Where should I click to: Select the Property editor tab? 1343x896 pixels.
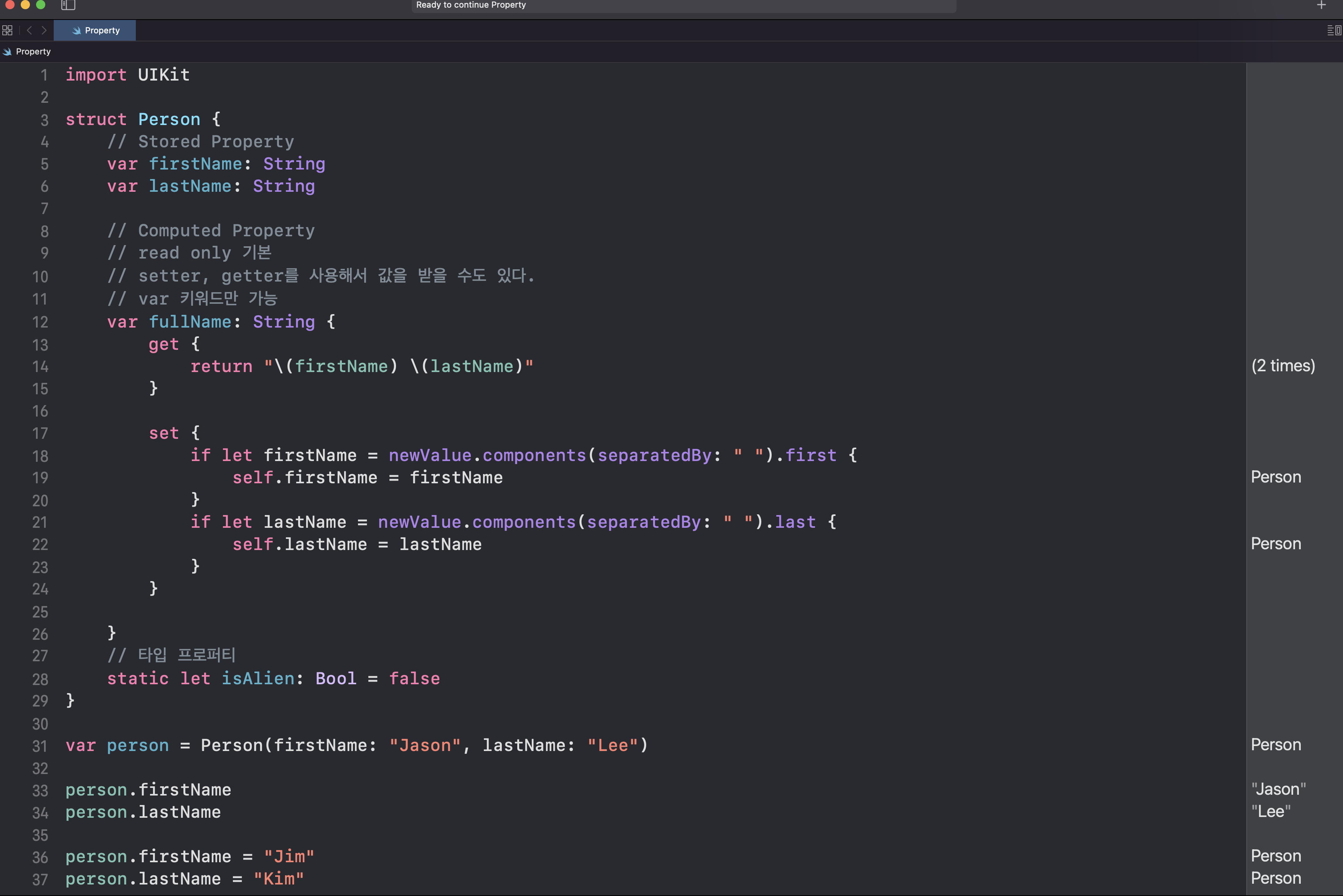point(95,30)
